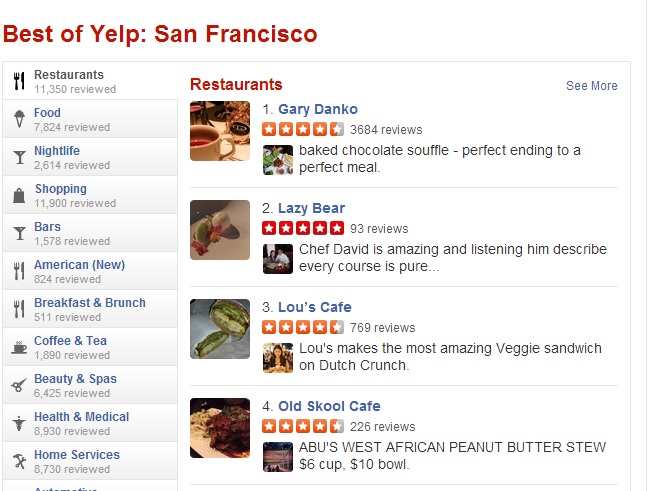The width and height of the screenshot is (652, 491).
Task: Click the Home Services tools icon
Action: [19, 462]
